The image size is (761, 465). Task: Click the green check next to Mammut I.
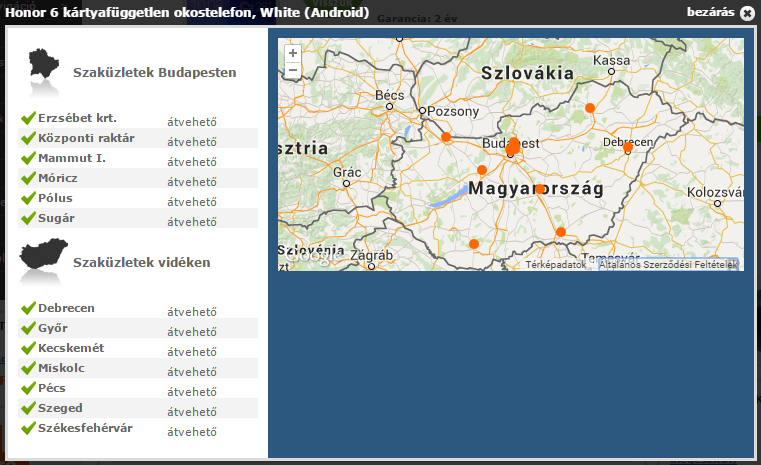(29, 158)
